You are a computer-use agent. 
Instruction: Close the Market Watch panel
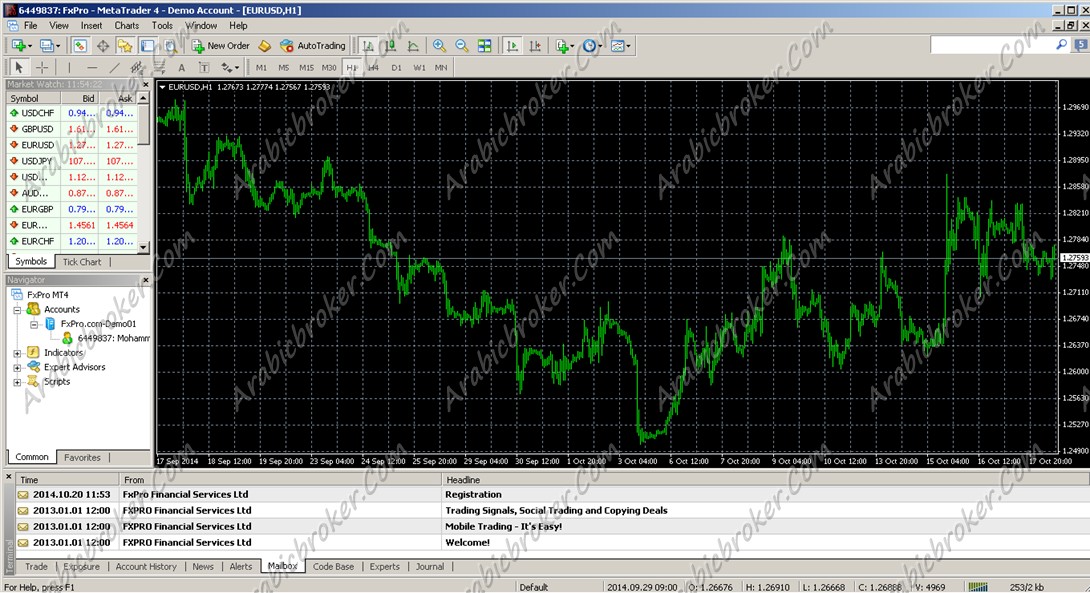pyautogui.click(x=145, y=84)
